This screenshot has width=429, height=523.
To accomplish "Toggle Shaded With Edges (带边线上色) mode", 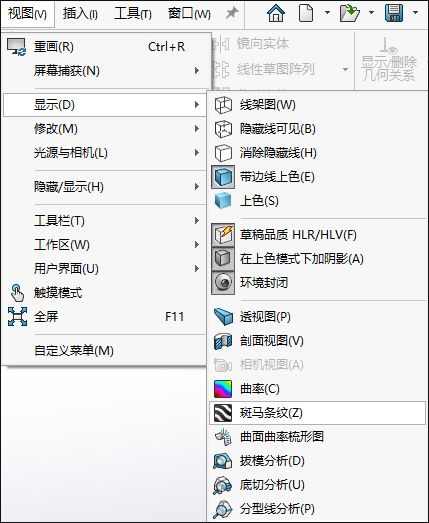I will coord(223,177).
